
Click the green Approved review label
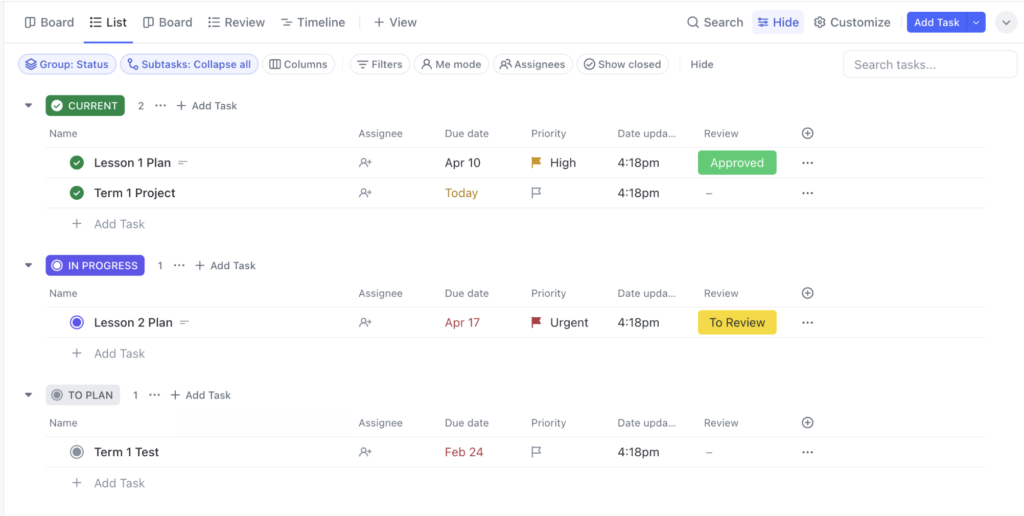click(x=736, y=163)
